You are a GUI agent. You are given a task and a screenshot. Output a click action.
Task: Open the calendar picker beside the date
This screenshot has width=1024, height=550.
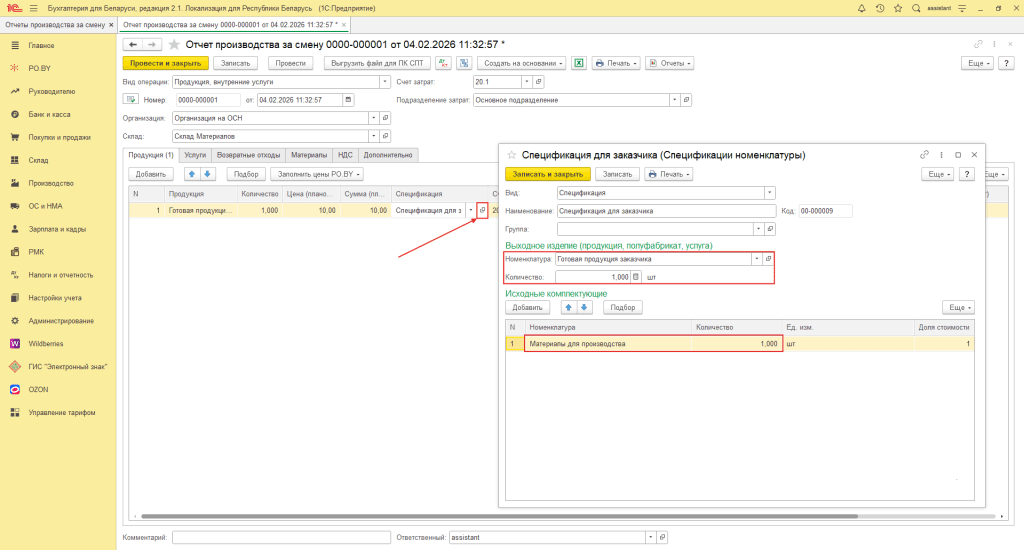click(x=347, y=100)
